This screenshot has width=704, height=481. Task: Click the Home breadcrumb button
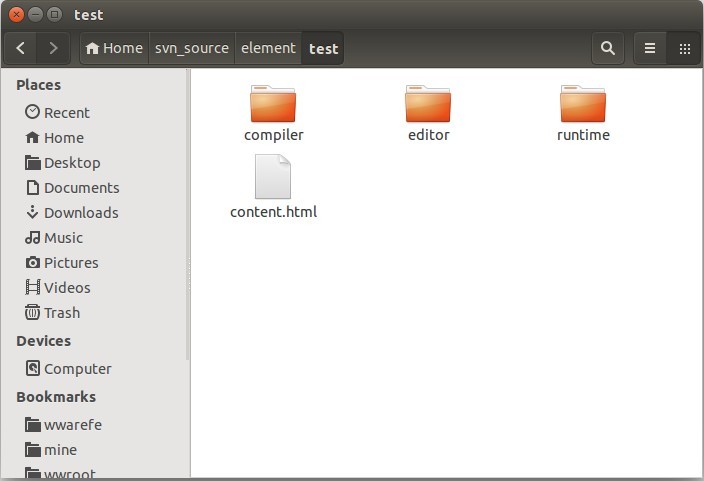point(114,48)
